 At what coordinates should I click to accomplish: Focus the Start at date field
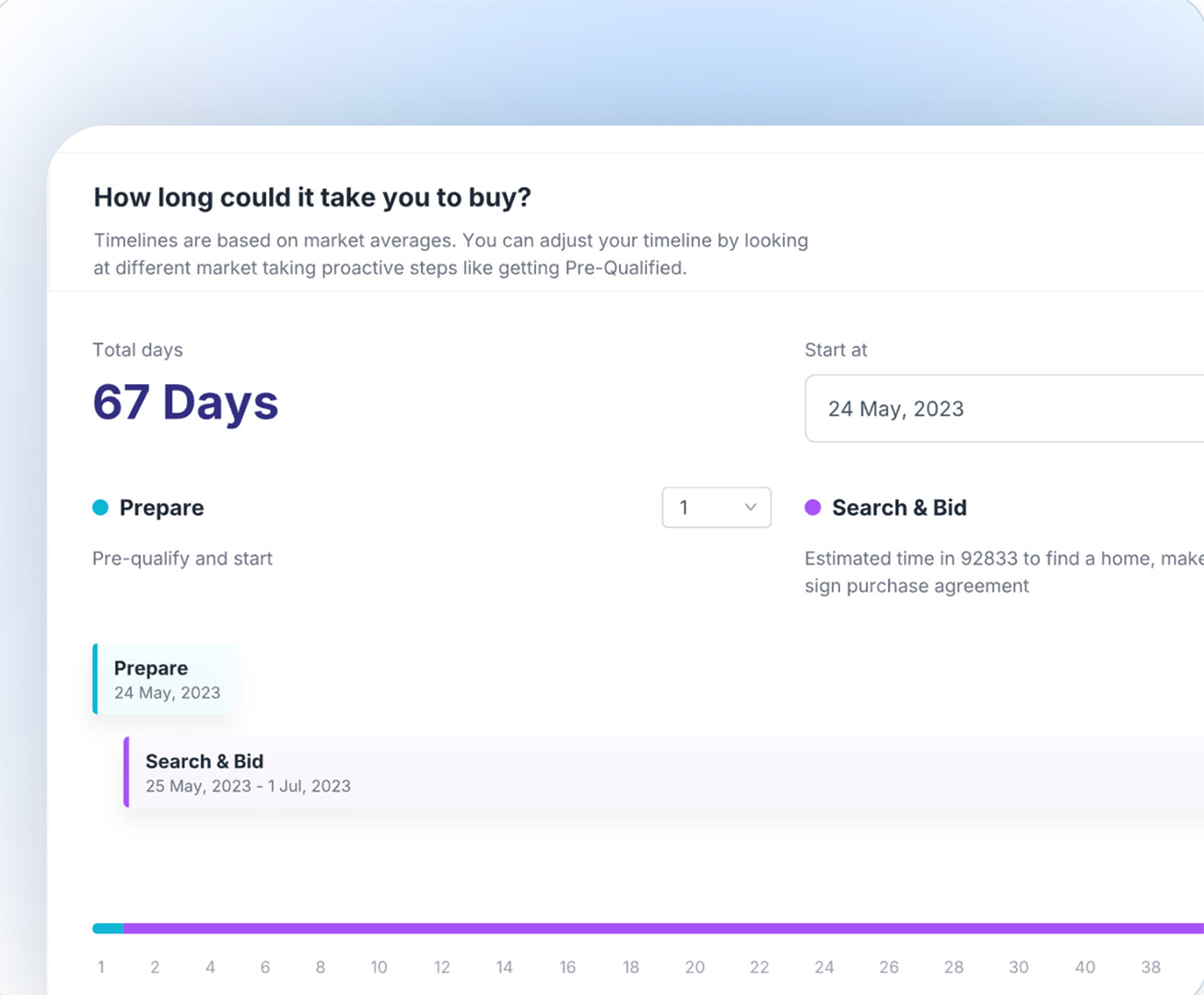[1004, 409]
